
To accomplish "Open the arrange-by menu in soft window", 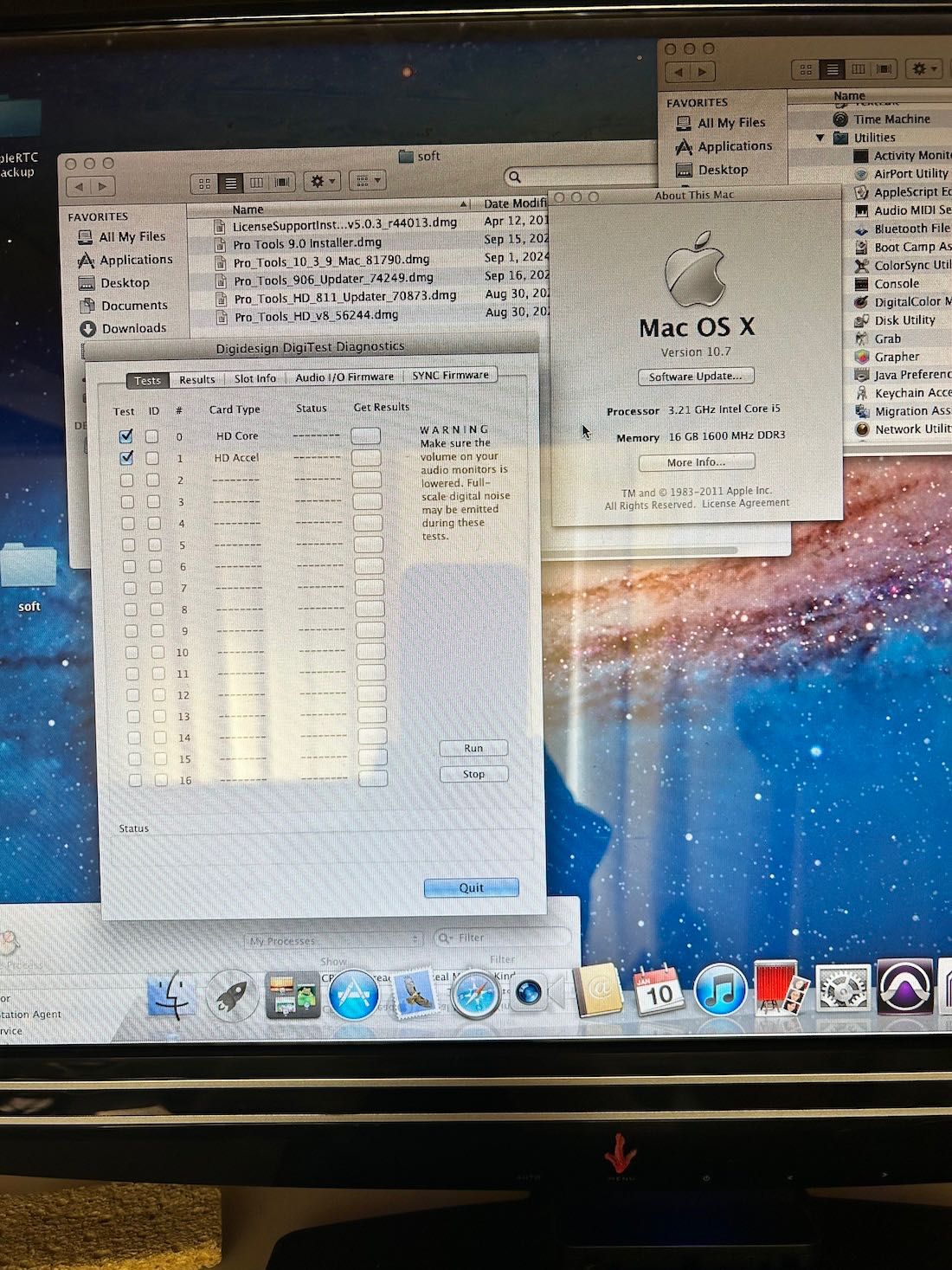I will (367, 181).
